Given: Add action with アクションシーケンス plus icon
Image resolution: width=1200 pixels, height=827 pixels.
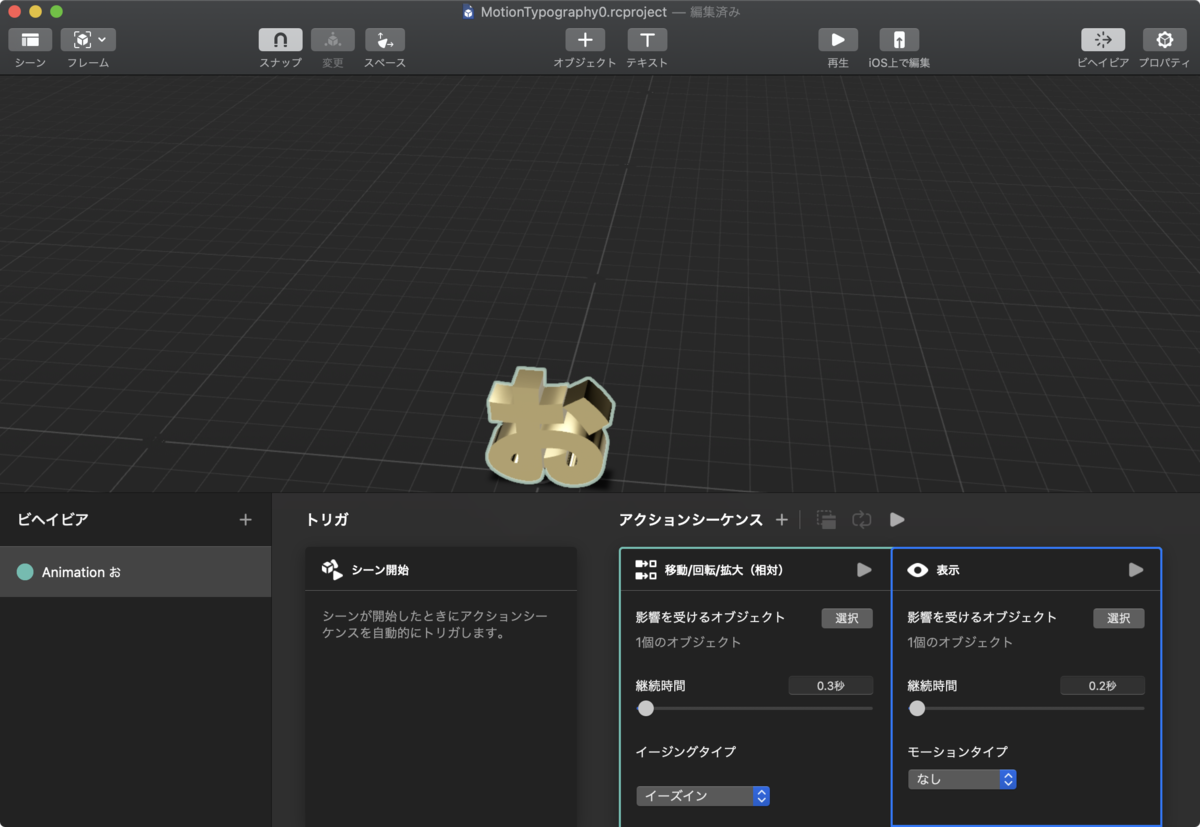Looking at the screenshot, I should point(782,520).
